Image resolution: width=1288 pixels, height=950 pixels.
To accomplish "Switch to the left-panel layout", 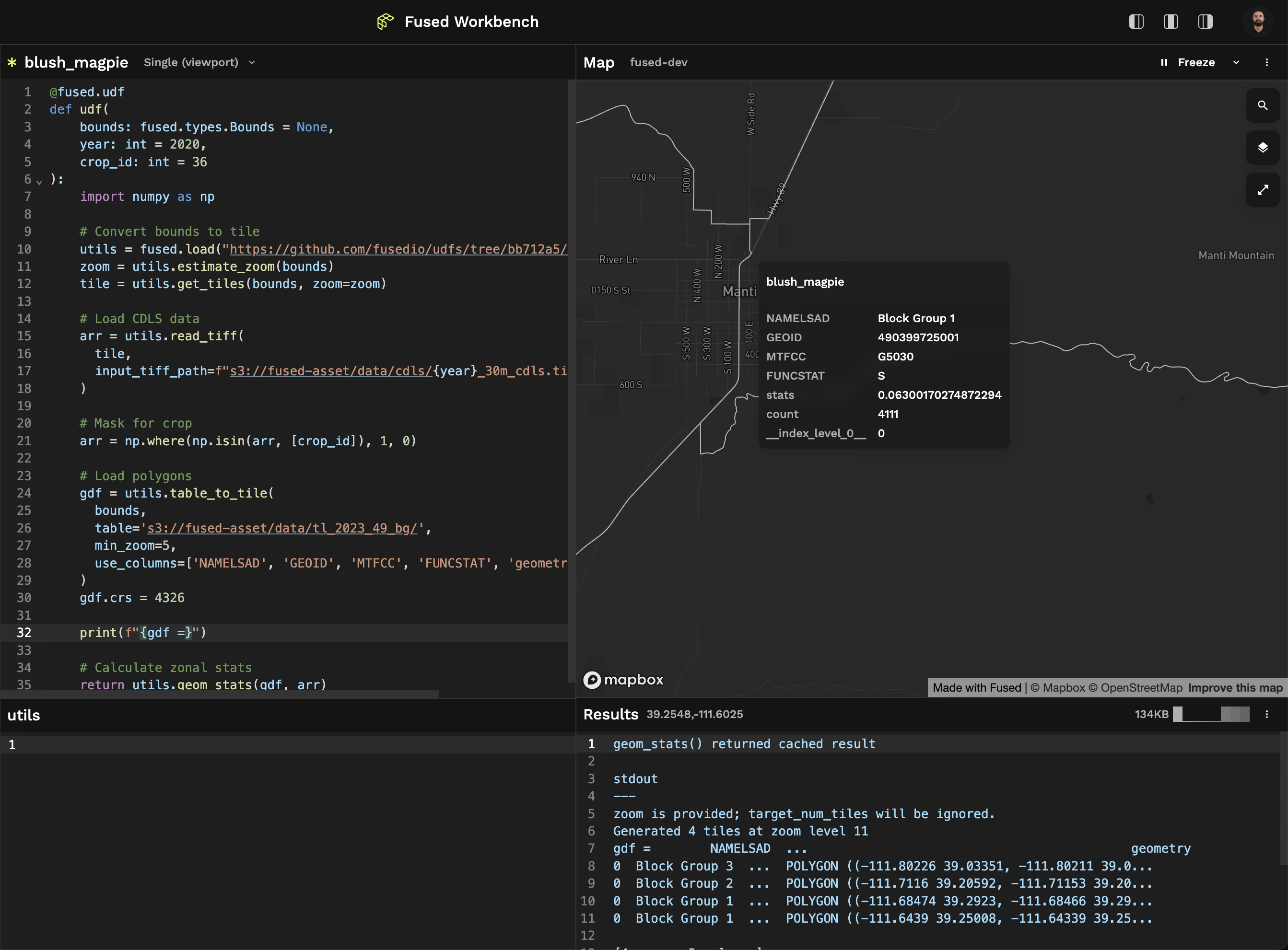I will [1136, 22].
